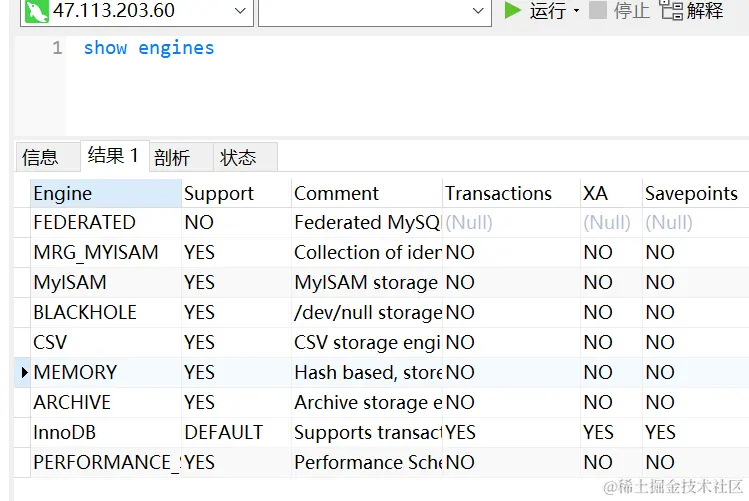Click the NO Transactions cell for BLACKHOLE
The width and height of the screenshot is (749, 501).
point(511,313)
